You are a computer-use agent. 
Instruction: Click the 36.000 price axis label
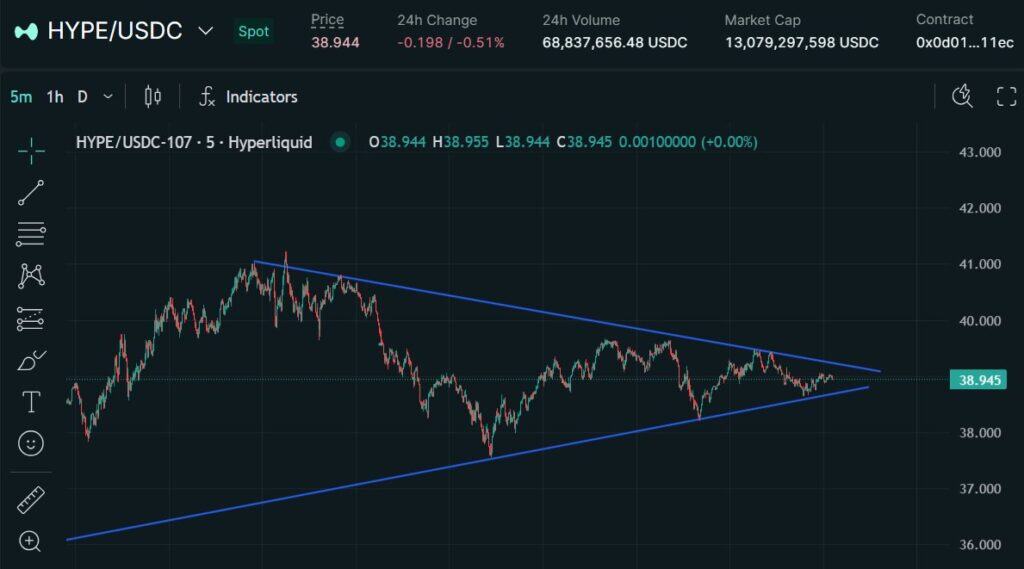tap(980, 544)
